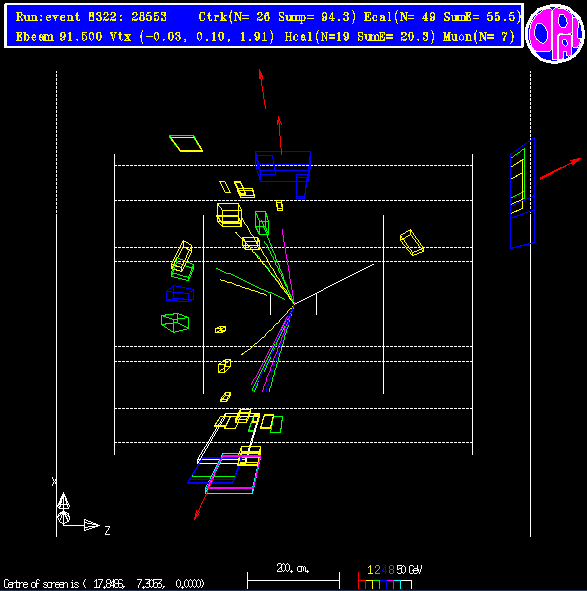
Task: Click the white track line heading right
Action: tap(334, 284)
